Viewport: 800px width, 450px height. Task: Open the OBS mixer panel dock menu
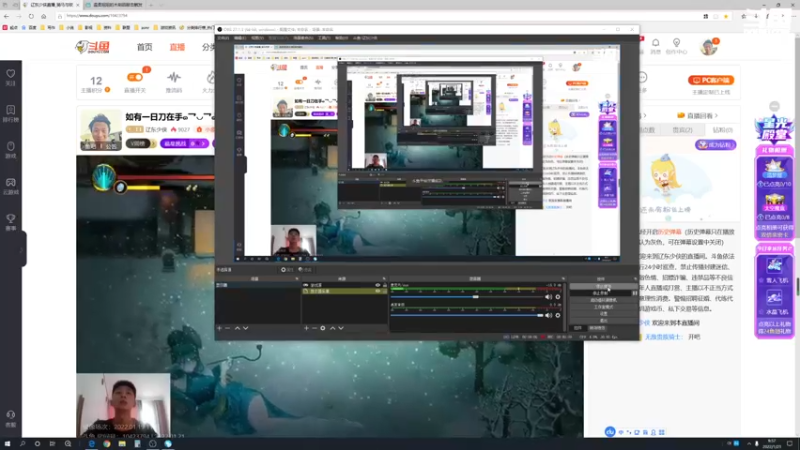pyautogui.click(x=563, y=279)
